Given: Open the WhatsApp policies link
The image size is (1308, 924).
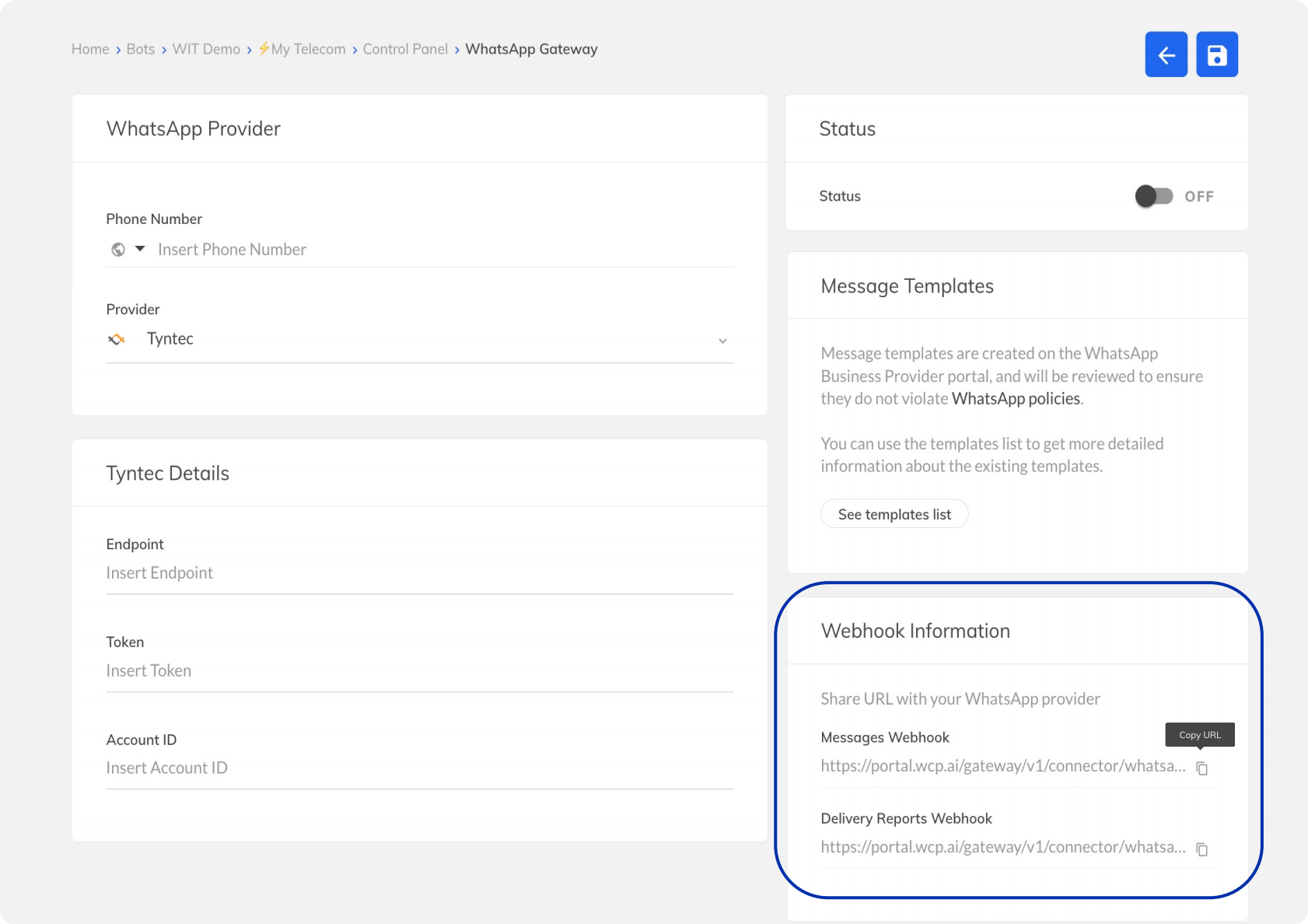Looking at the screenshot, I should click(1016, 398).
